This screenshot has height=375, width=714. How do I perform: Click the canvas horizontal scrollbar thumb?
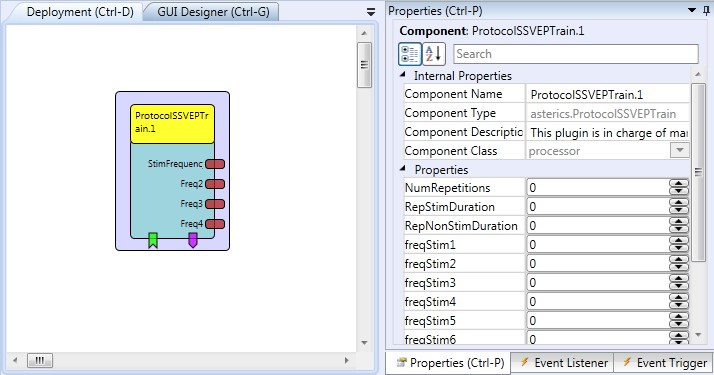pos(40,360)
